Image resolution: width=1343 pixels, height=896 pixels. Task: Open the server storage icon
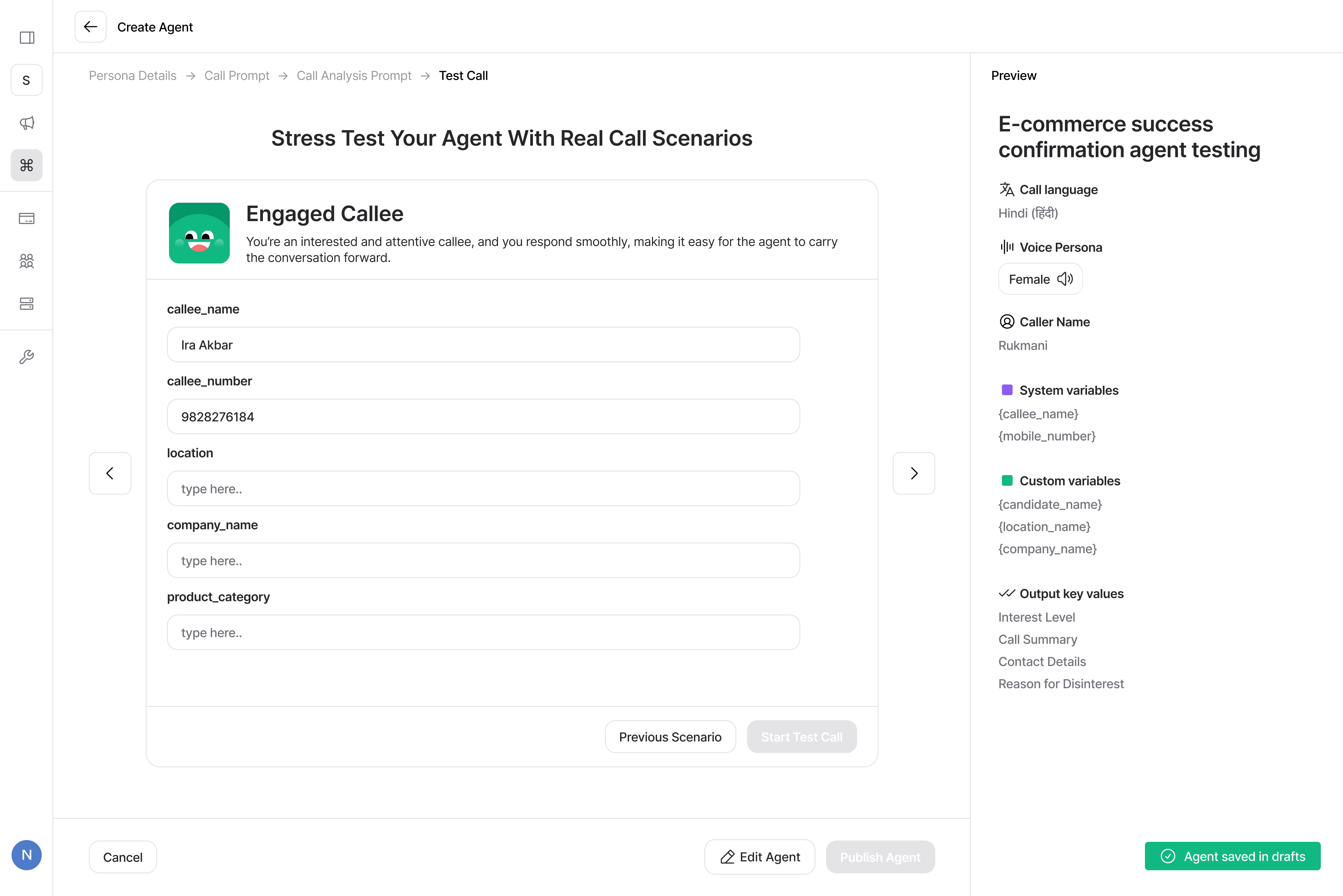tap(27, 303)
